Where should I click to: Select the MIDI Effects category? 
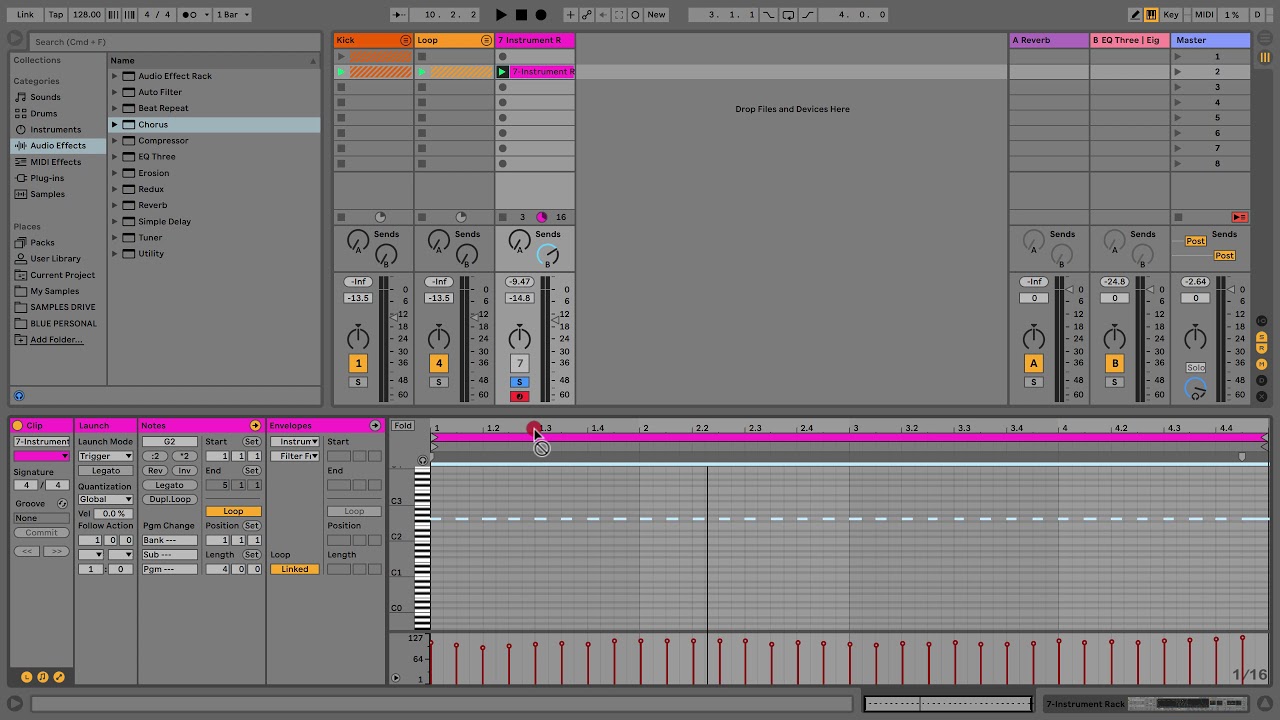[55, 162]
